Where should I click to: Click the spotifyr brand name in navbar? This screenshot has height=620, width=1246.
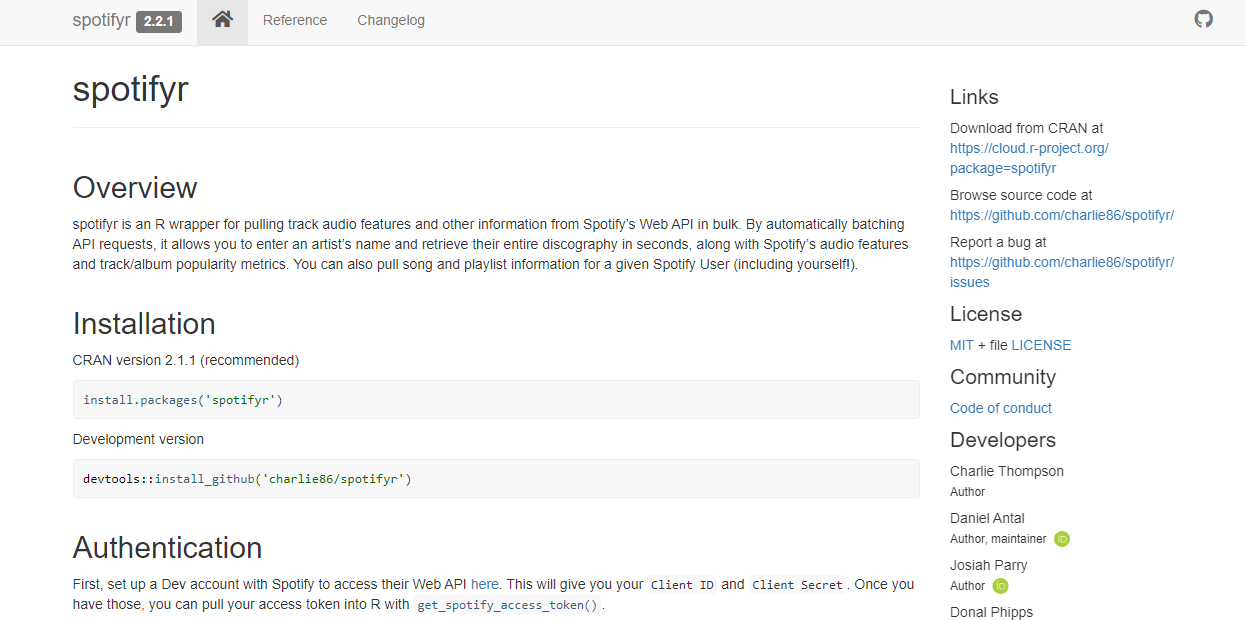point(101,20)
